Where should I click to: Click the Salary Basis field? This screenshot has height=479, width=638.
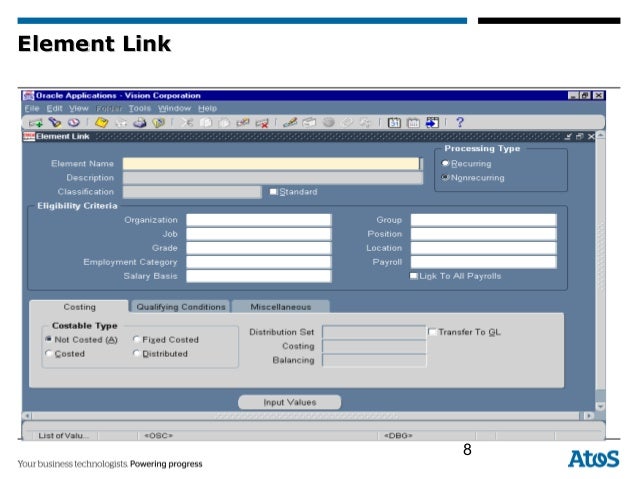259,276
